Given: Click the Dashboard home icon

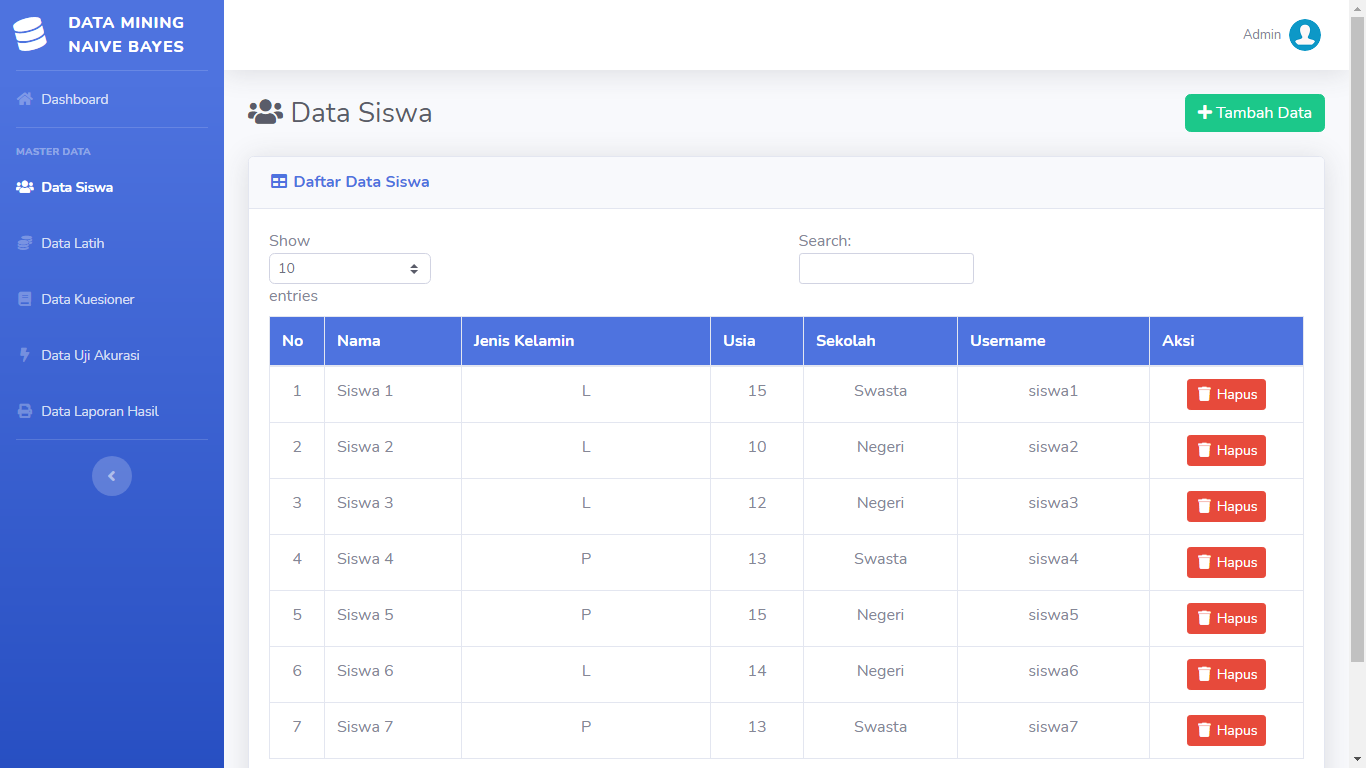Looking at the screenshot, I should [x=25, y=99].
